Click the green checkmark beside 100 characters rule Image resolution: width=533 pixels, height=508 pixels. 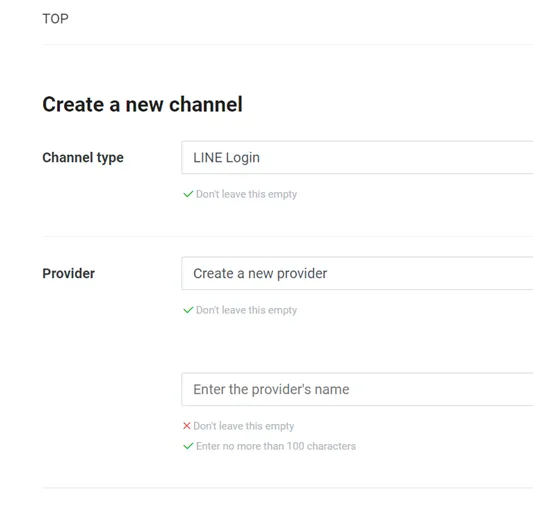click(188, 446)
